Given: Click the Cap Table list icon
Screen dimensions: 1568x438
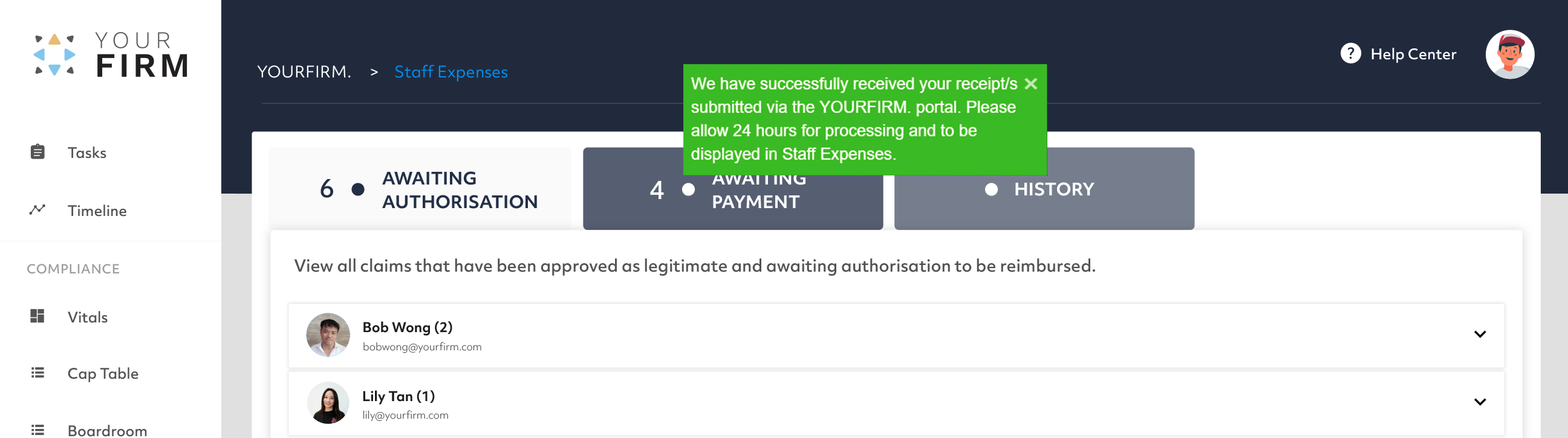Looking at the screenshot, I should (37, 373).
